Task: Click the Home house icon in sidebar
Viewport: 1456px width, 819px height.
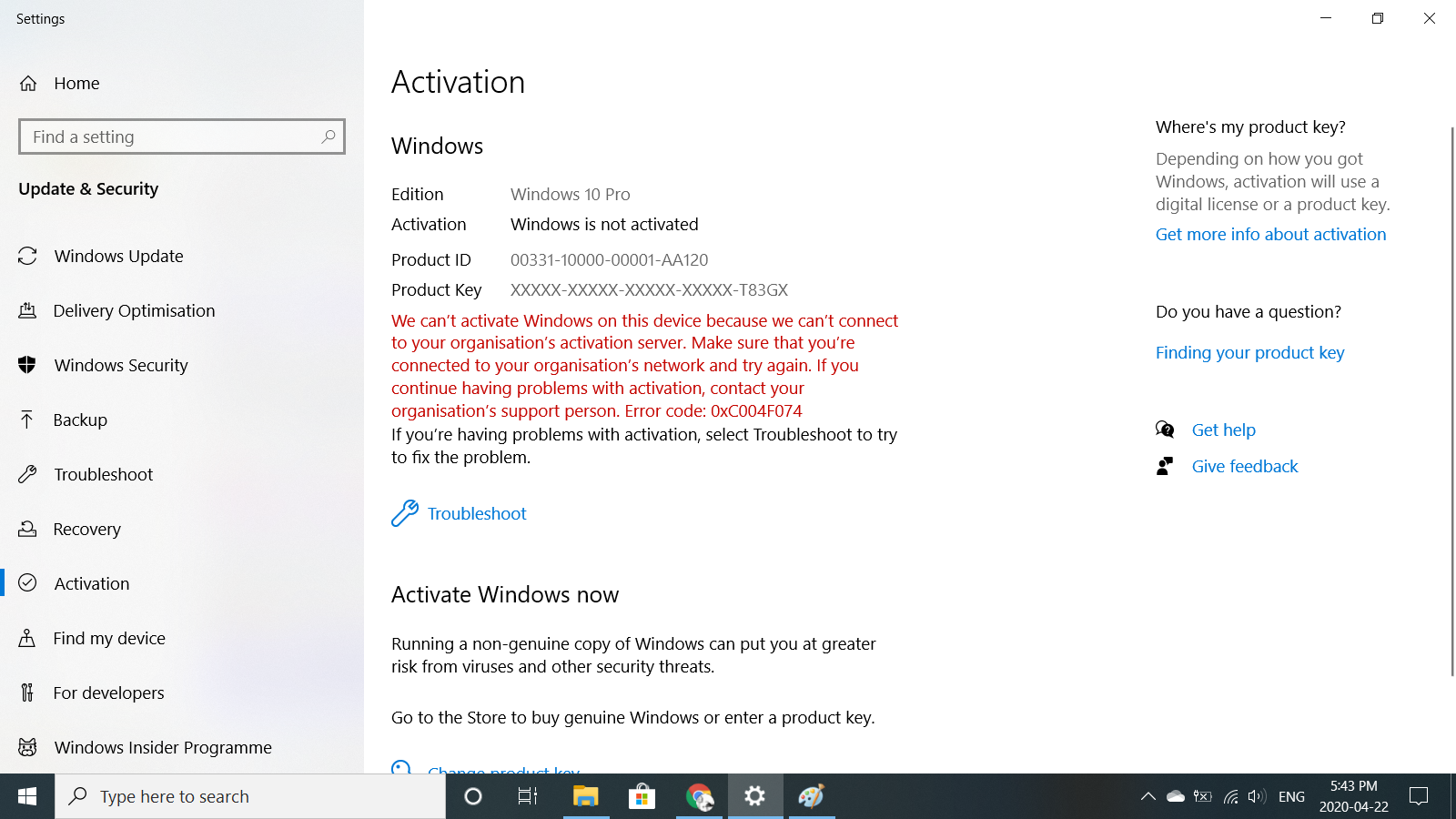Action: click(28, 84)
